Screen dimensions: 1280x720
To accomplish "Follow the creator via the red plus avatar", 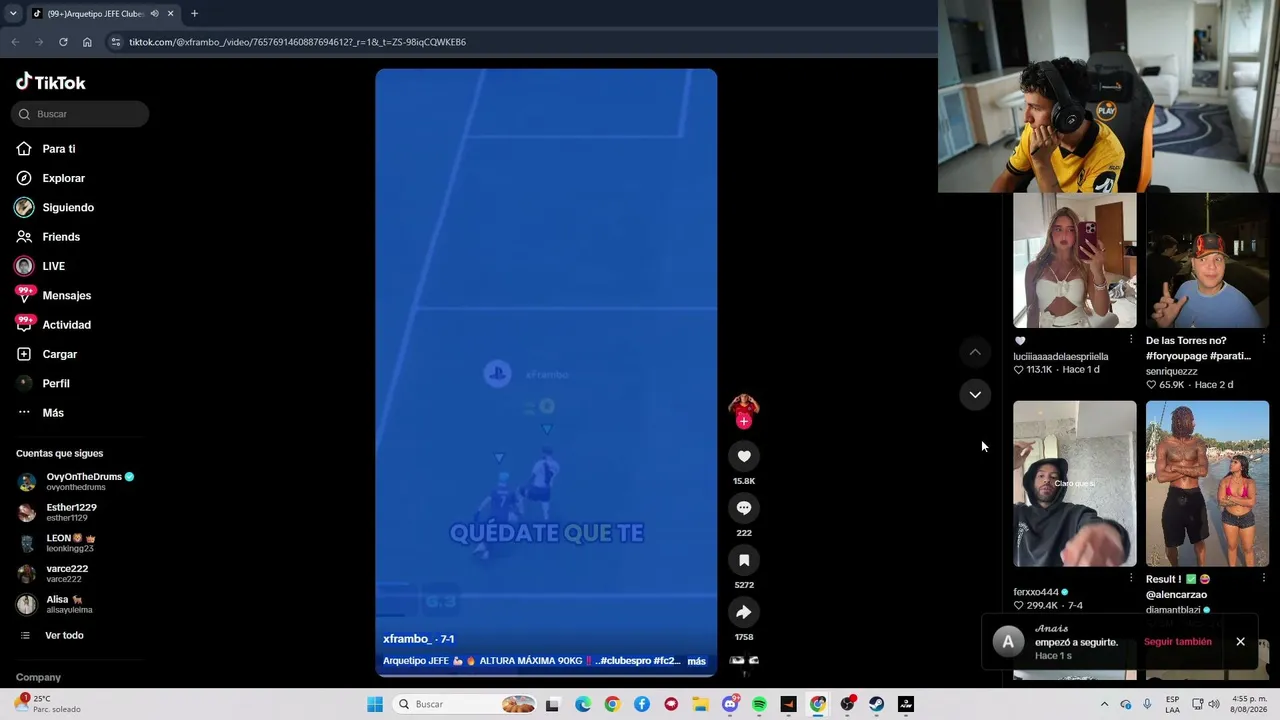I will pos(743,421).
